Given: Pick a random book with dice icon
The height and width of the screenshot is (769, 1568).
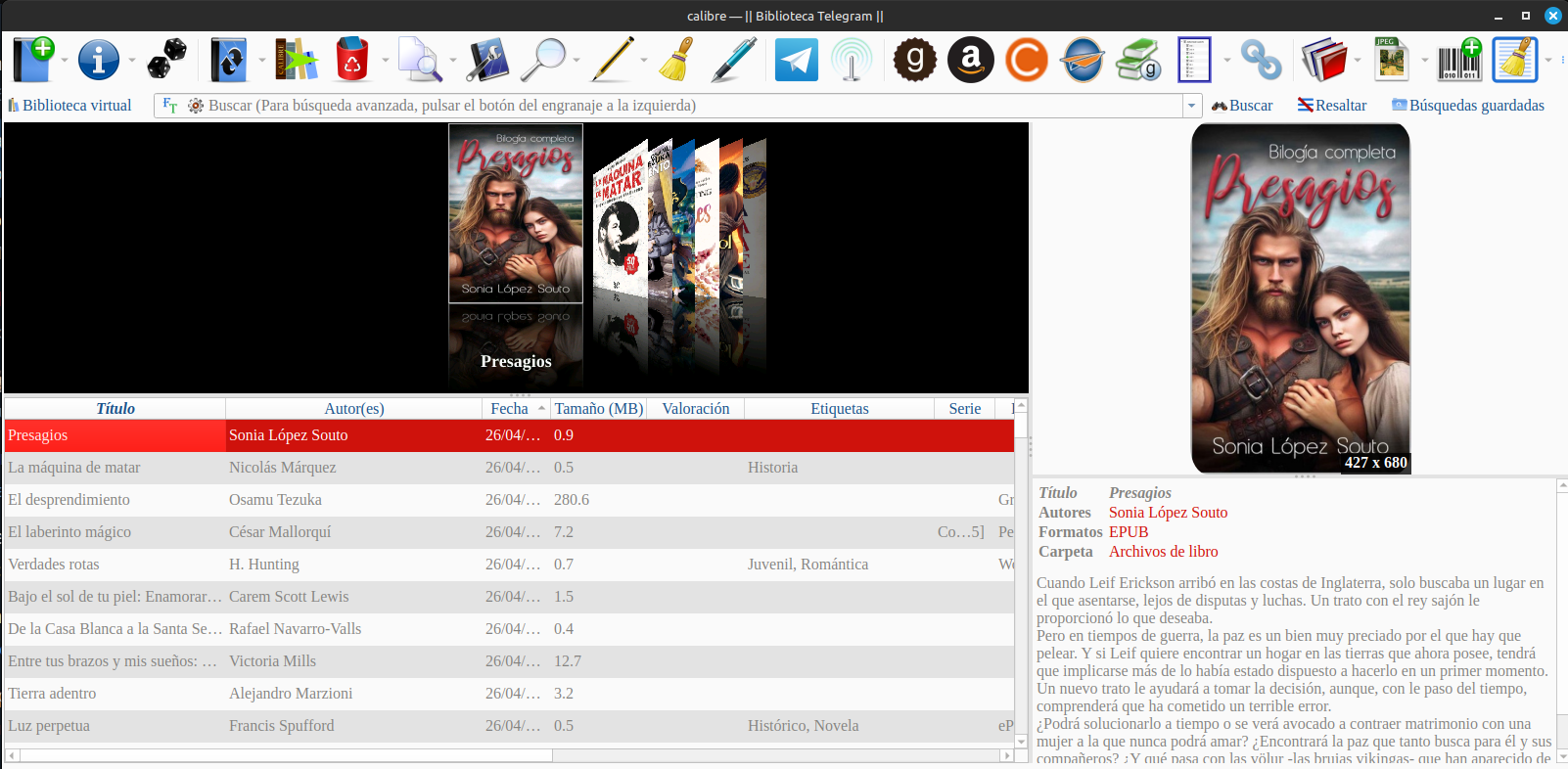Looking at the screenshot, I should pyautogui.click(x=166, y=60).
